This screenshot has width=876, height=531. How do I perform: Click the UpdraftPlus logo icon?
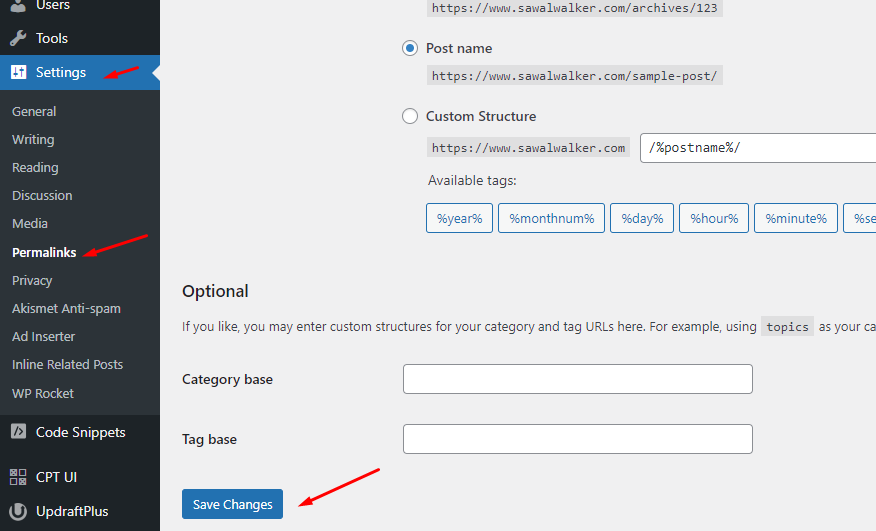tap(18, 511)
